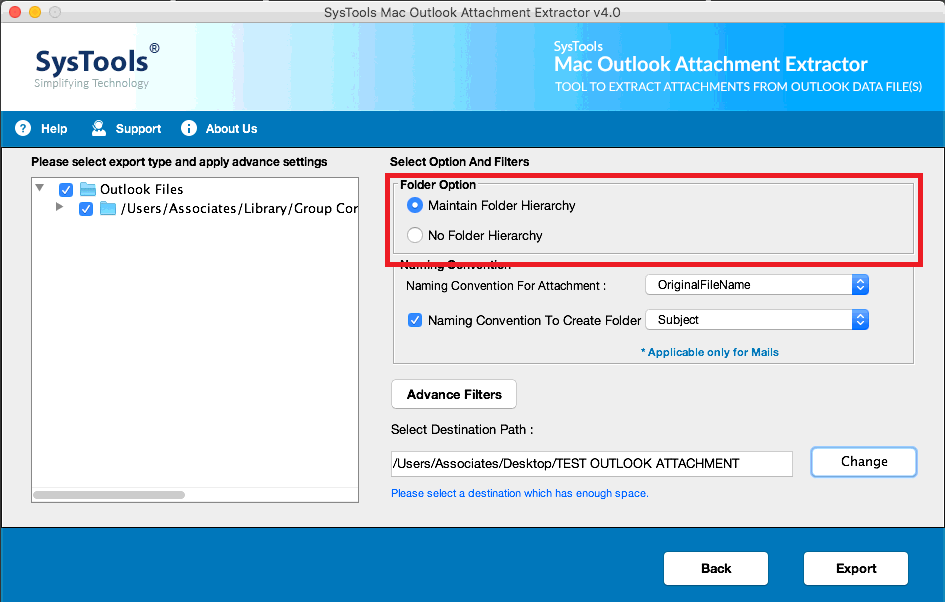
Task: Click 'Naming Convention For Attachment :' label
Action: pyautogui.click(x=506, y=286)
